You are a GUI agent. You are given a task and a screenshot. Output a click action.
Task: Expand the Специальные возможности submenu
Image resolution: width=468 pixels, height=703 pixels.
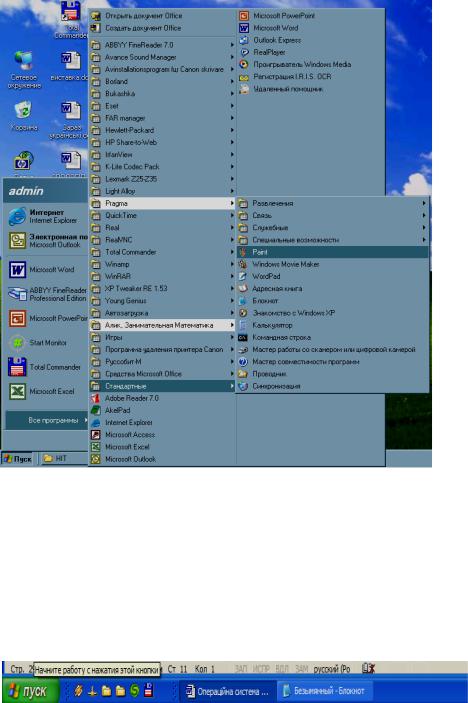coord(332,240)
